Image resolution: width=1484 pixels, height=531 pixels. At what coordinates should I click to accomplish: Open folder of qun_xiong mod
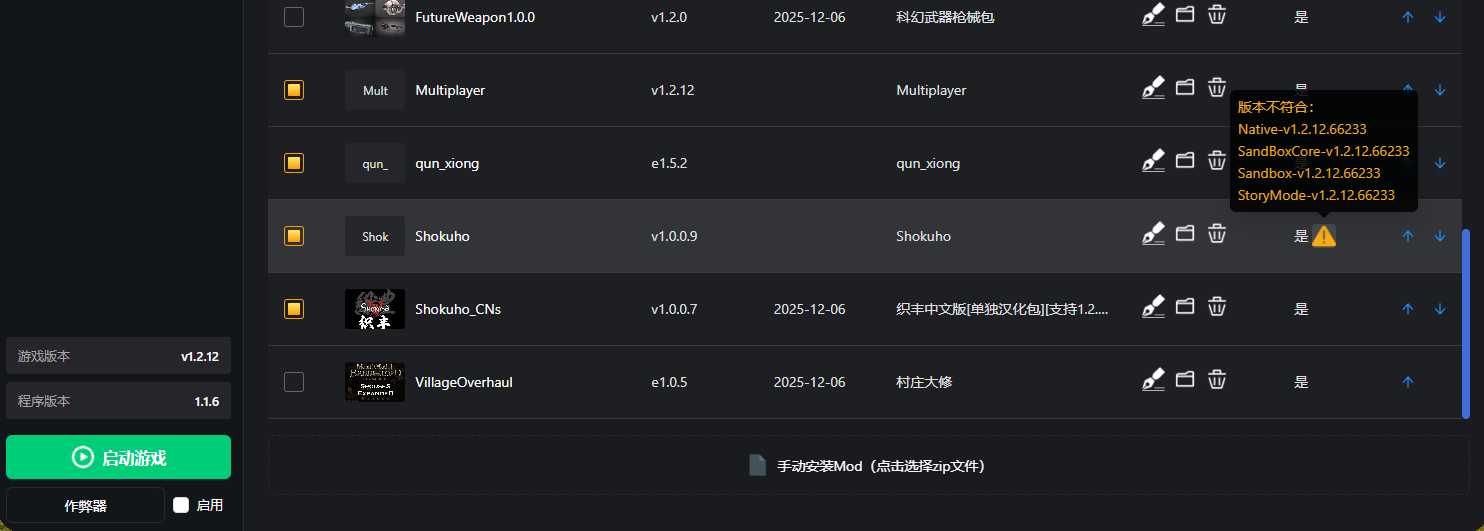[x=1185, y=160]
